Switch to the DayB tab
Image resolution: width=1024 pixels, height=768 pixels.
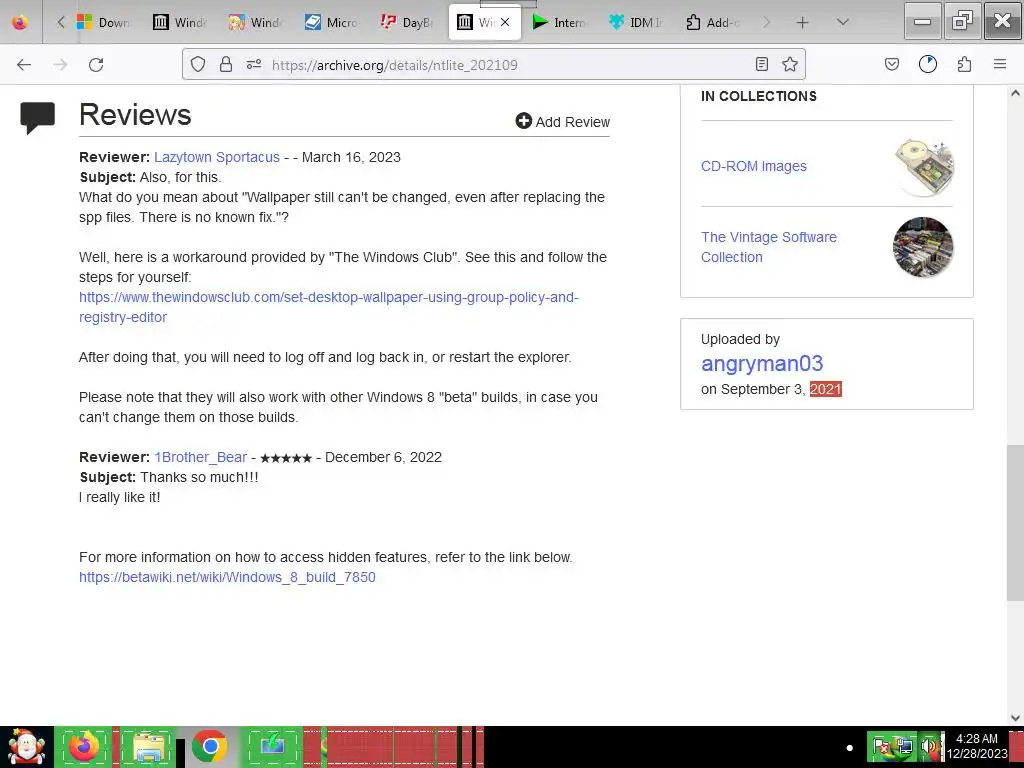(x=406, y=22)
